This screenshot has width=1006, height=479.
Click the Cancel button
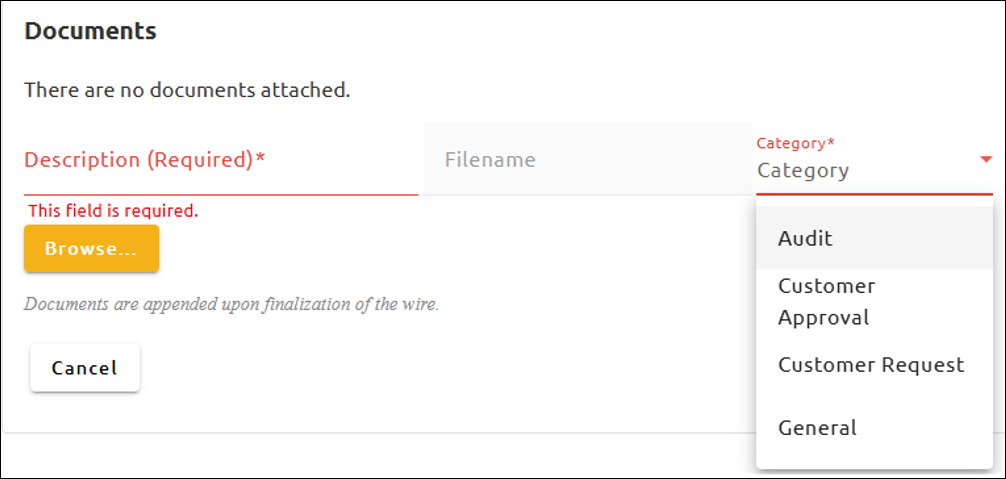[85, 368]
